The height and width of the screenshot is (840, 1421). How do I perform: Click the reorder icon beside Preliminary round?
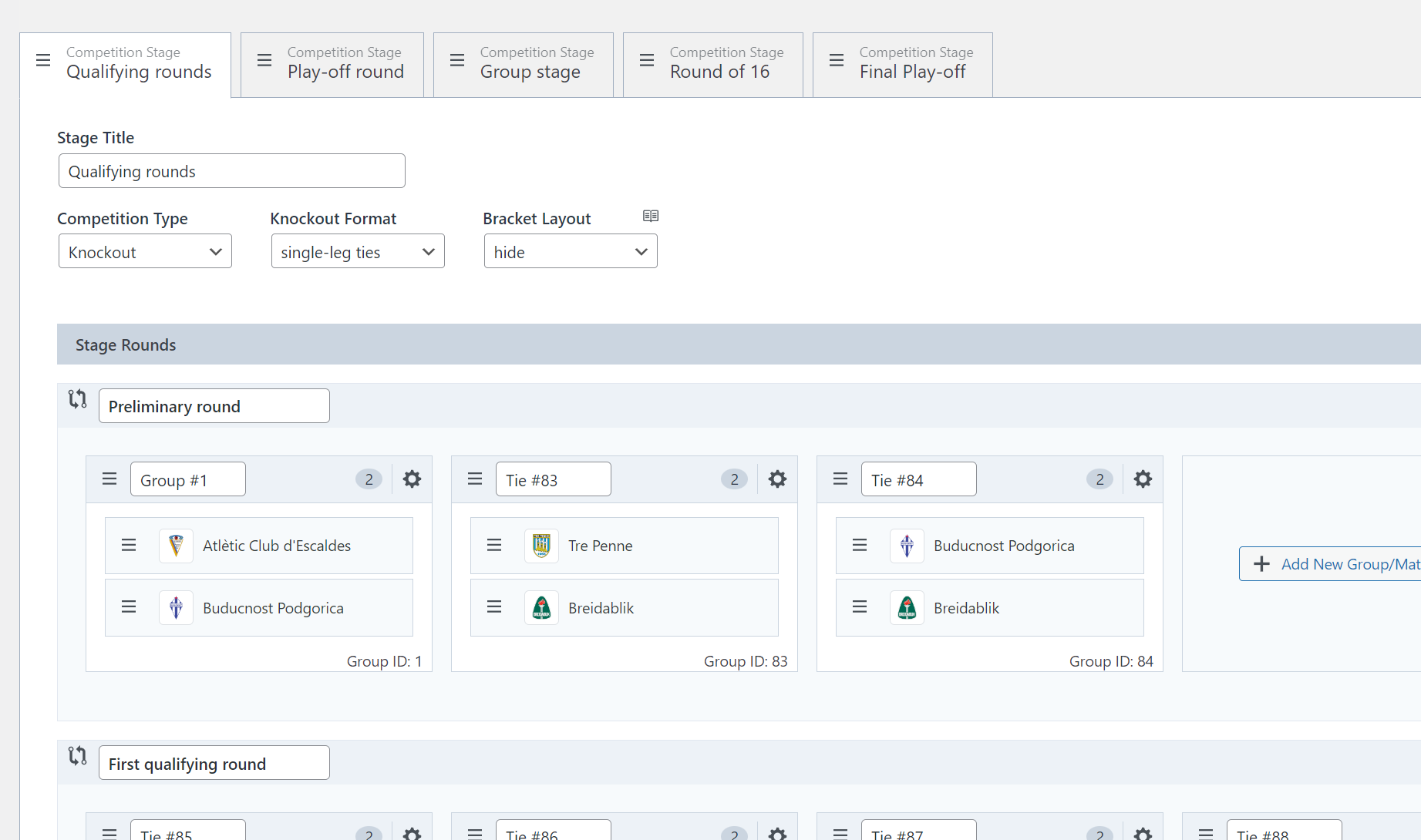77,399
